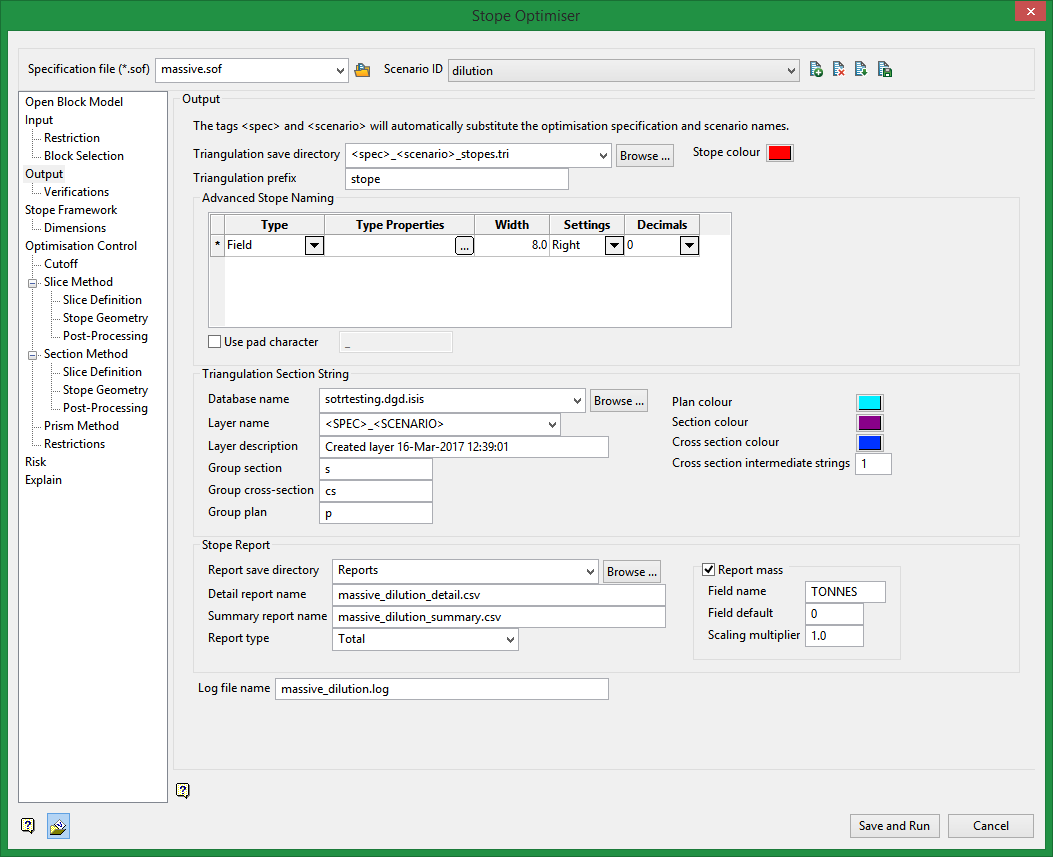Collapse the Slice Method tree node
1053x857 pixels.
[x=33, y=283]
